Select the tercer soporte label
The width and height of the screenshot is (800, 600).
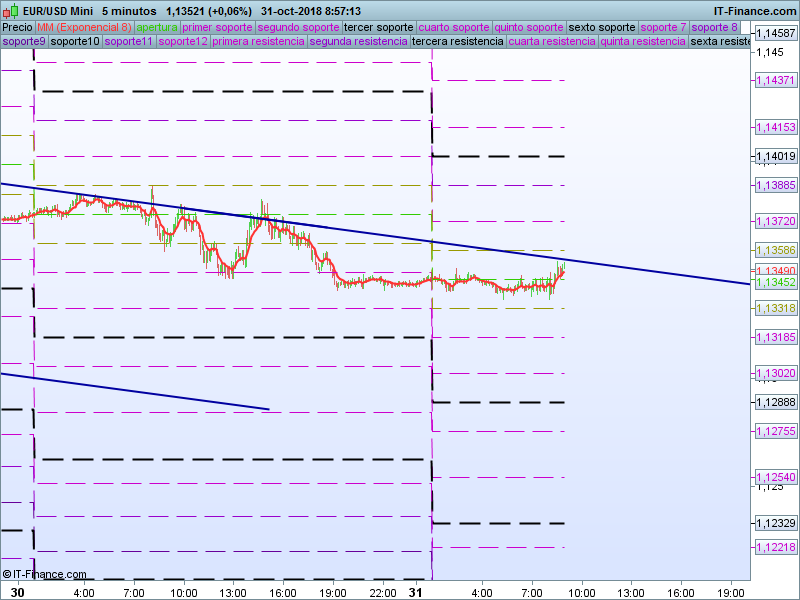pos(378,27)
